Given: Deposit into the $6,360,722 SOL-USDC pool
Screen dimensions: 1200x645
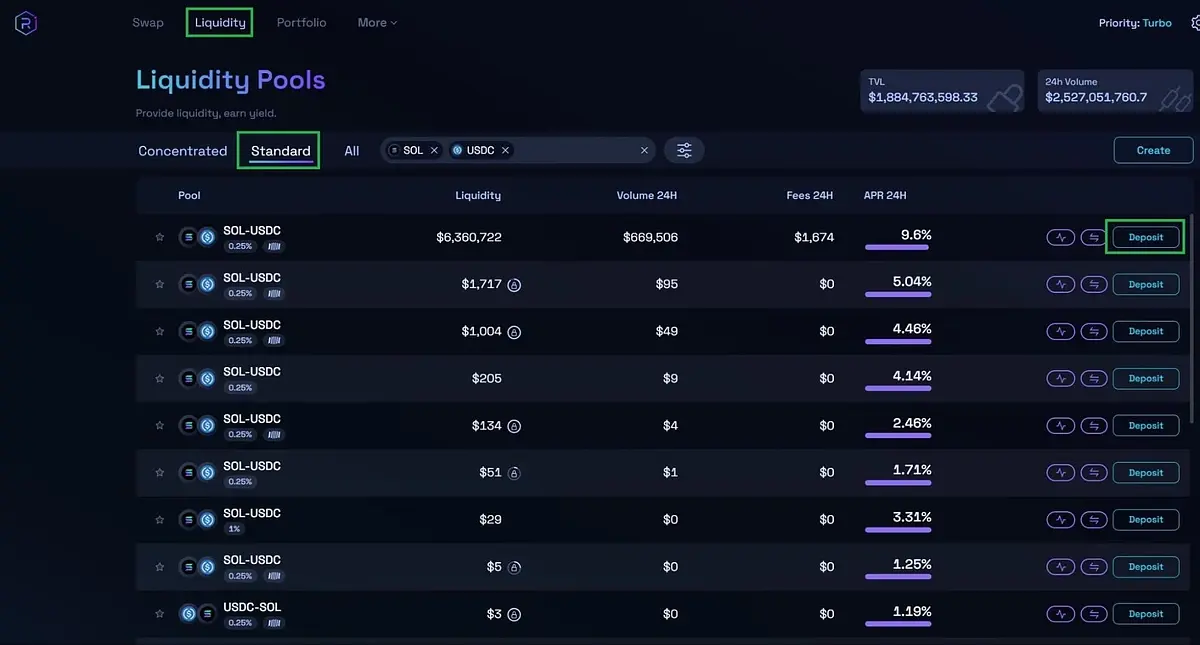Looking at the screenshot, I should click(x=1146, y=238).
